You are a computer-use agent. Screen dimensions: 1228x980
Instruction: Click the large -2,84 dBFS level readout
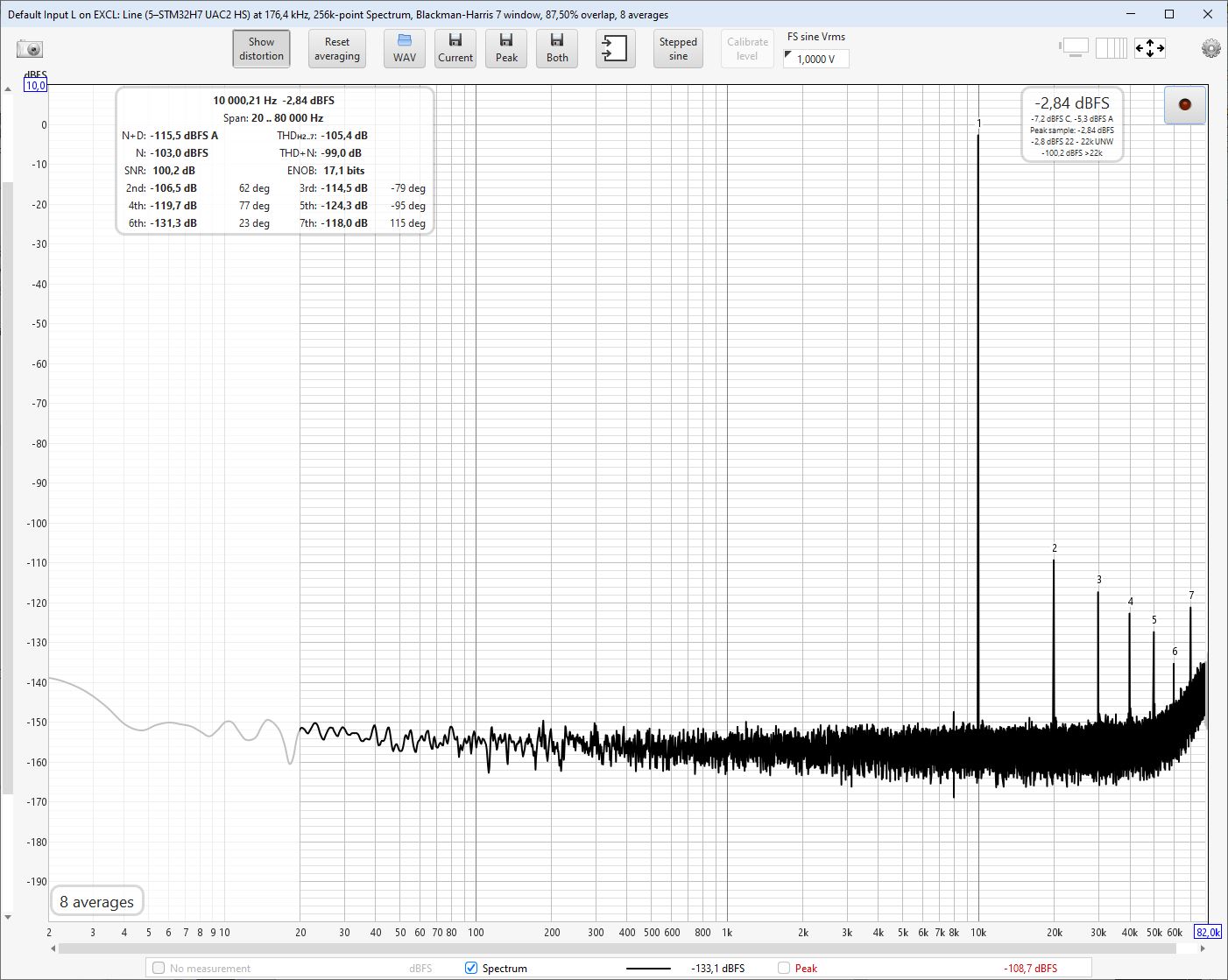(x=1072, y=103)
